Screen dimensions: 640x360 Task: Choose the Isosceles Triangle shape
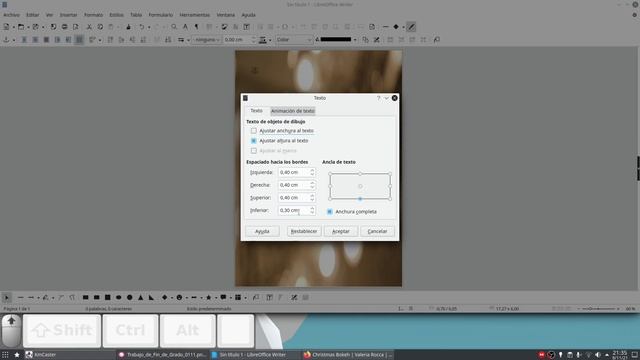coord(140,298)
